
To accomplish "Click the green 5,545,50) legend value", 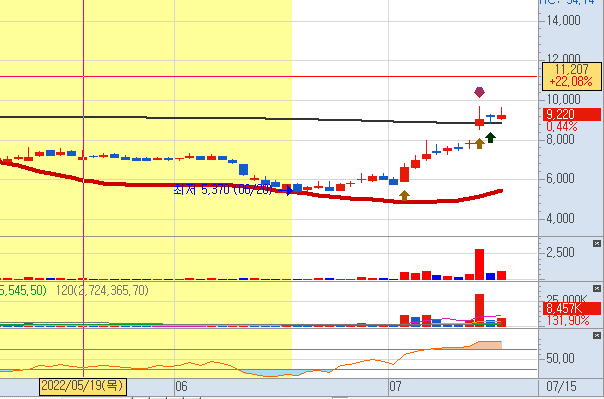I will click(23, 290).
